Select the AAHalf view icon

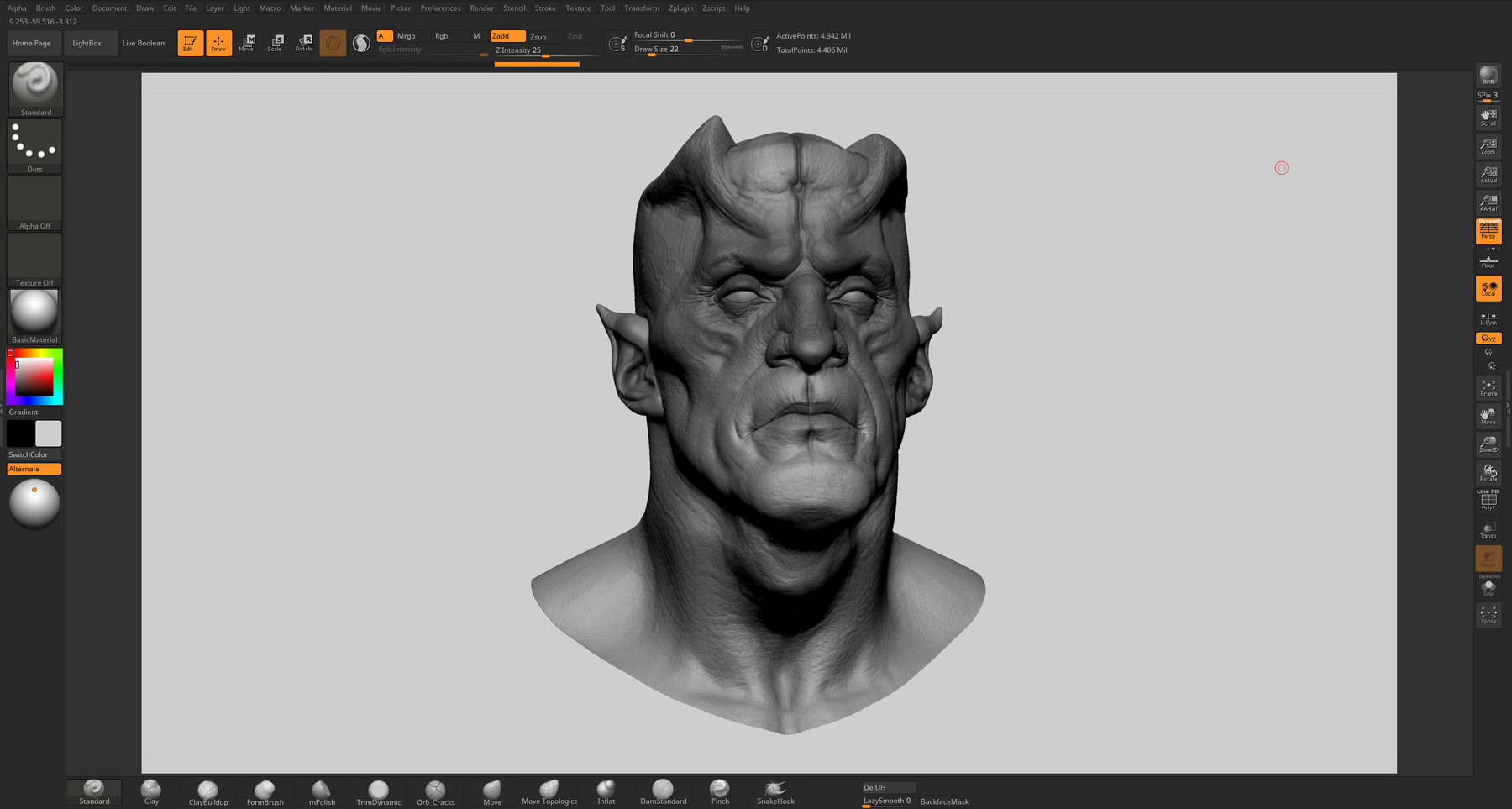pos(1488,202)
